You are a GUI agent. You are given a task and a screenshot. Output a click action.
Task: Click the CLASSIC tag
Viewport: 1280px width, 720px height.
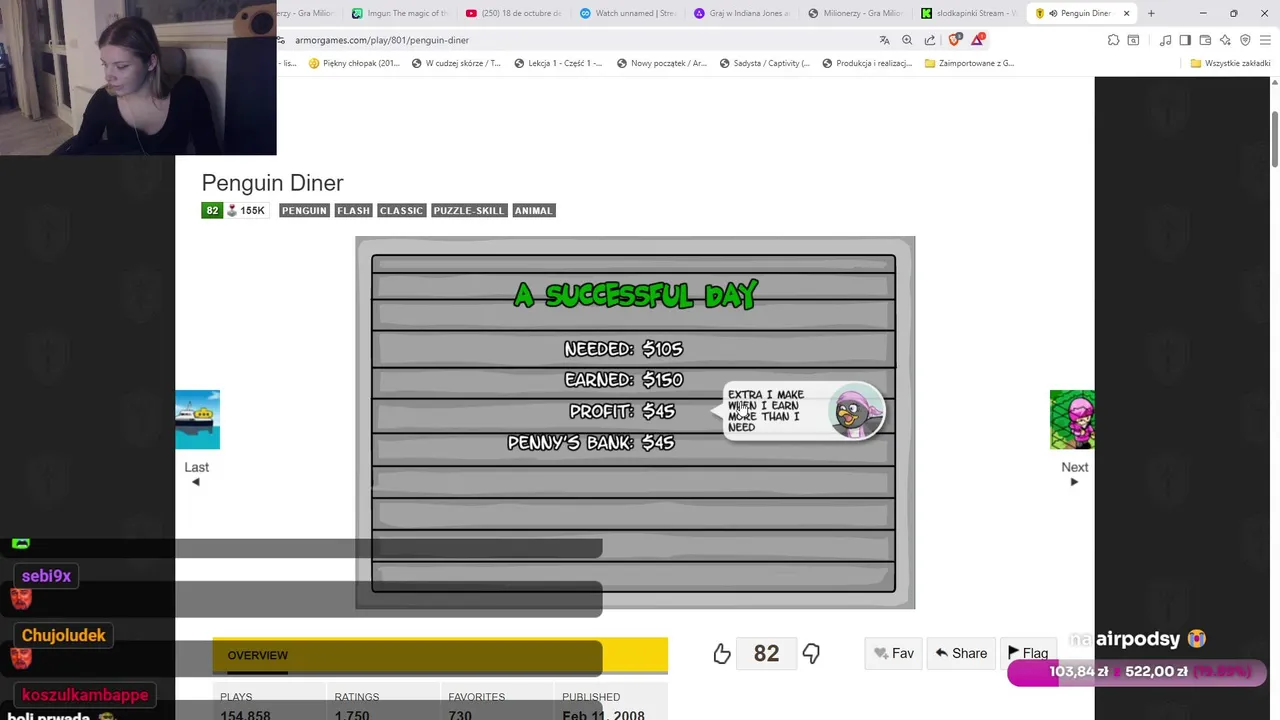point(401,210)
